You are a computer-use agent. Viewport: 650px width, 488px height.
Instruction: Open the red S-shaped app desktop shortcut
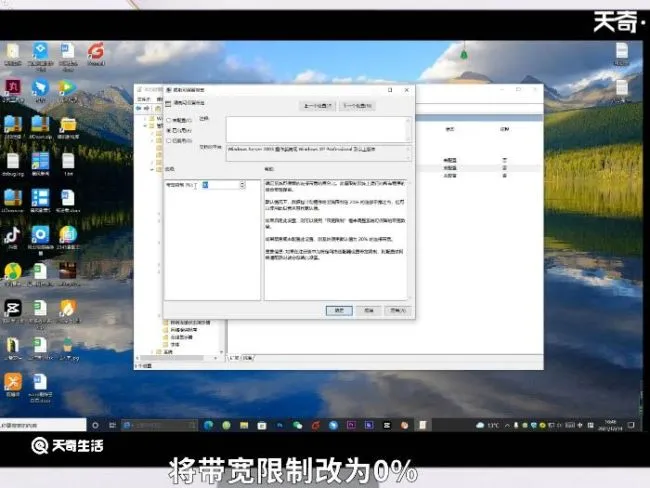[x=96, y=54]
